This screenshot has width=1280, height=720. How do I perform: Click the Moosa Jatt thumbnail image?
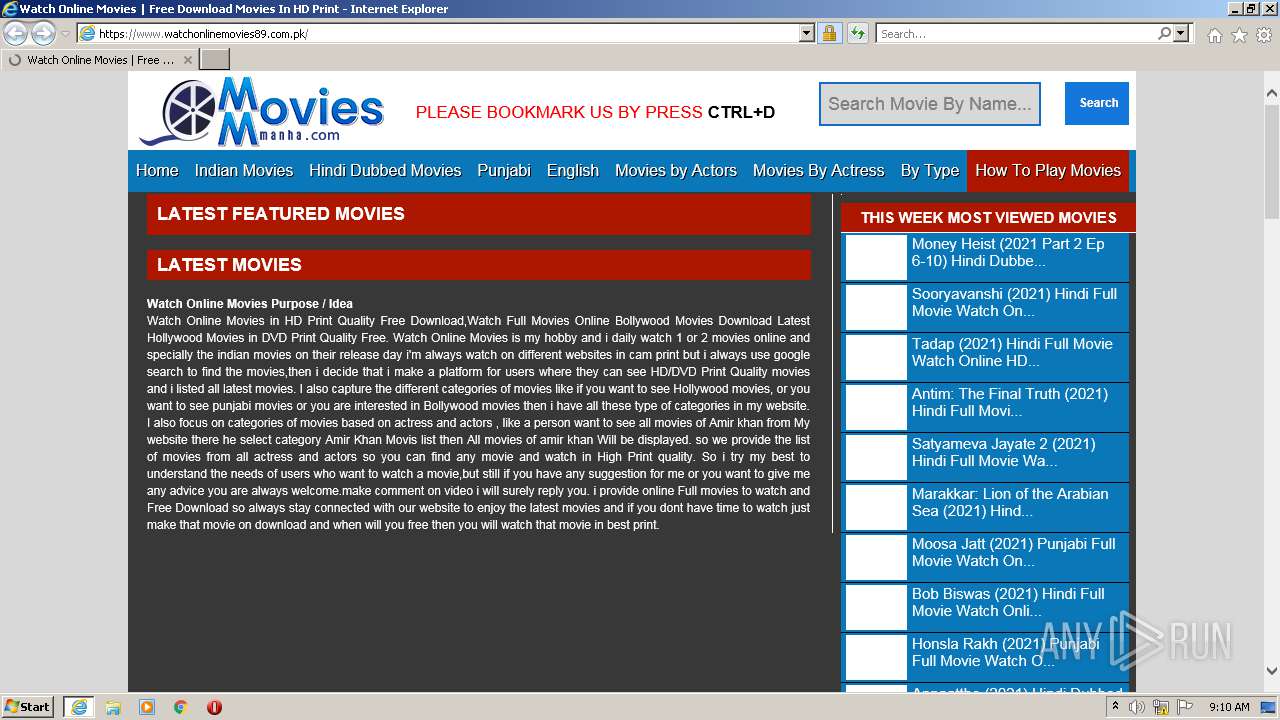click(876, 557)
